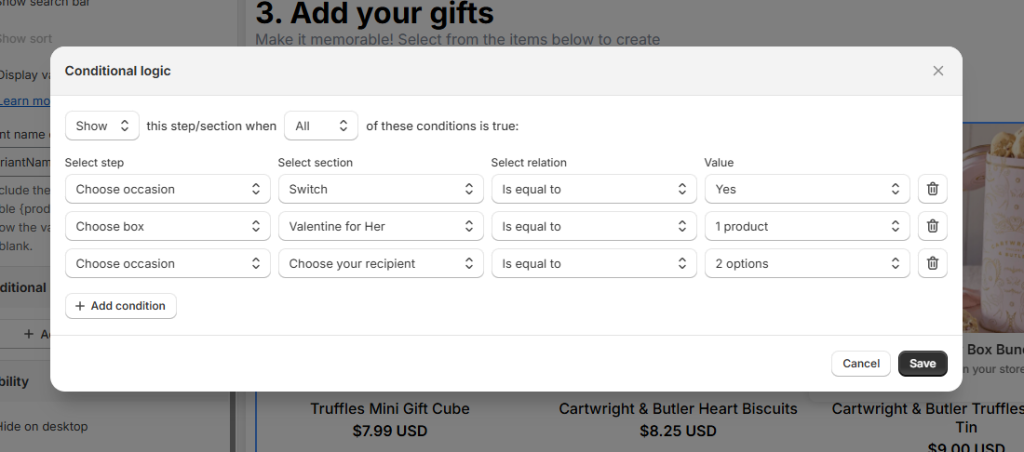
Task: Open the Show/Hide dropdown
Action: (102, 126)
